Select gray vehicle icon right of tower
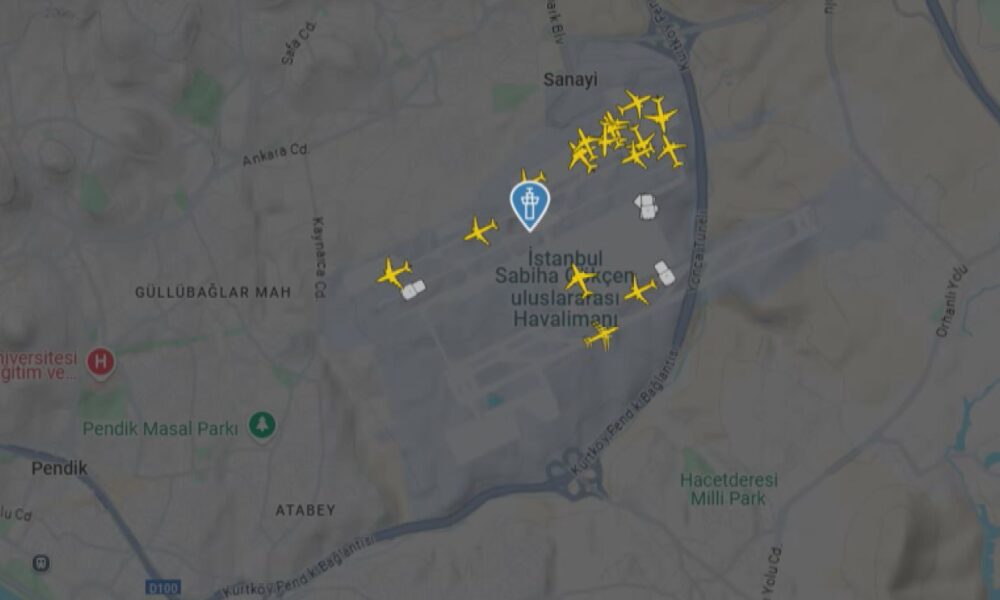 pyautogui.click(x=646, y=207)
